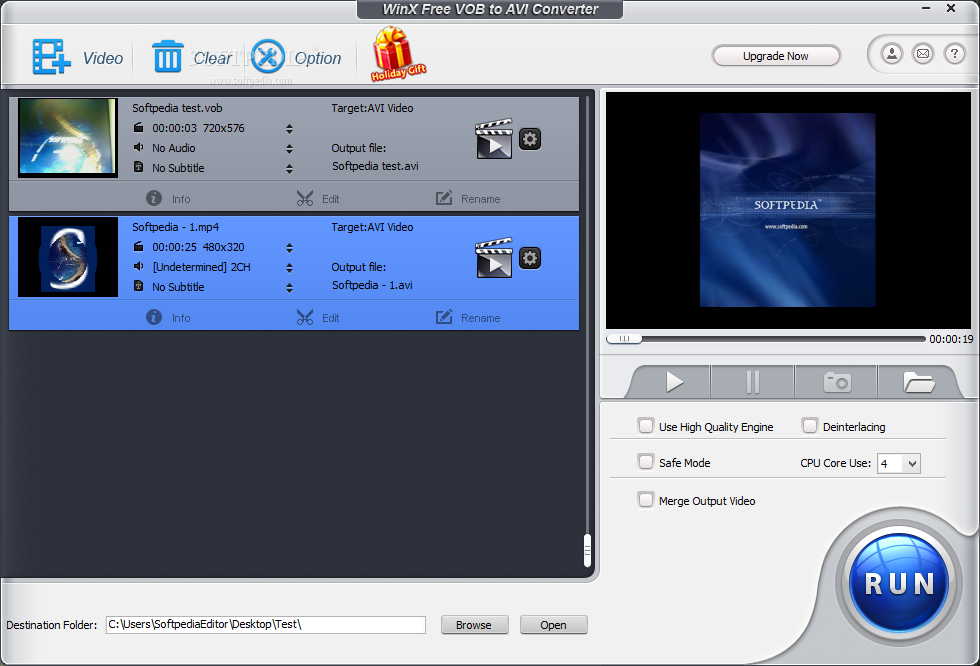Click the user account icon
Viewport: 980px width, 666px height.
pyautogui.click(x=892, y=54)
